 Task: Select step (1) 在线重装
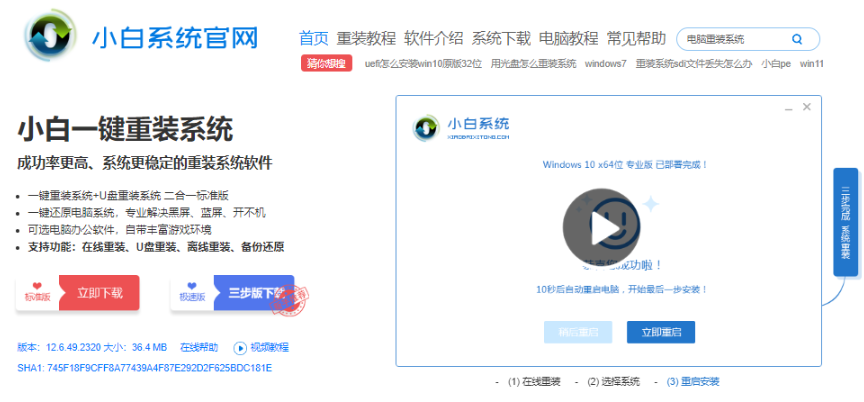534,382
